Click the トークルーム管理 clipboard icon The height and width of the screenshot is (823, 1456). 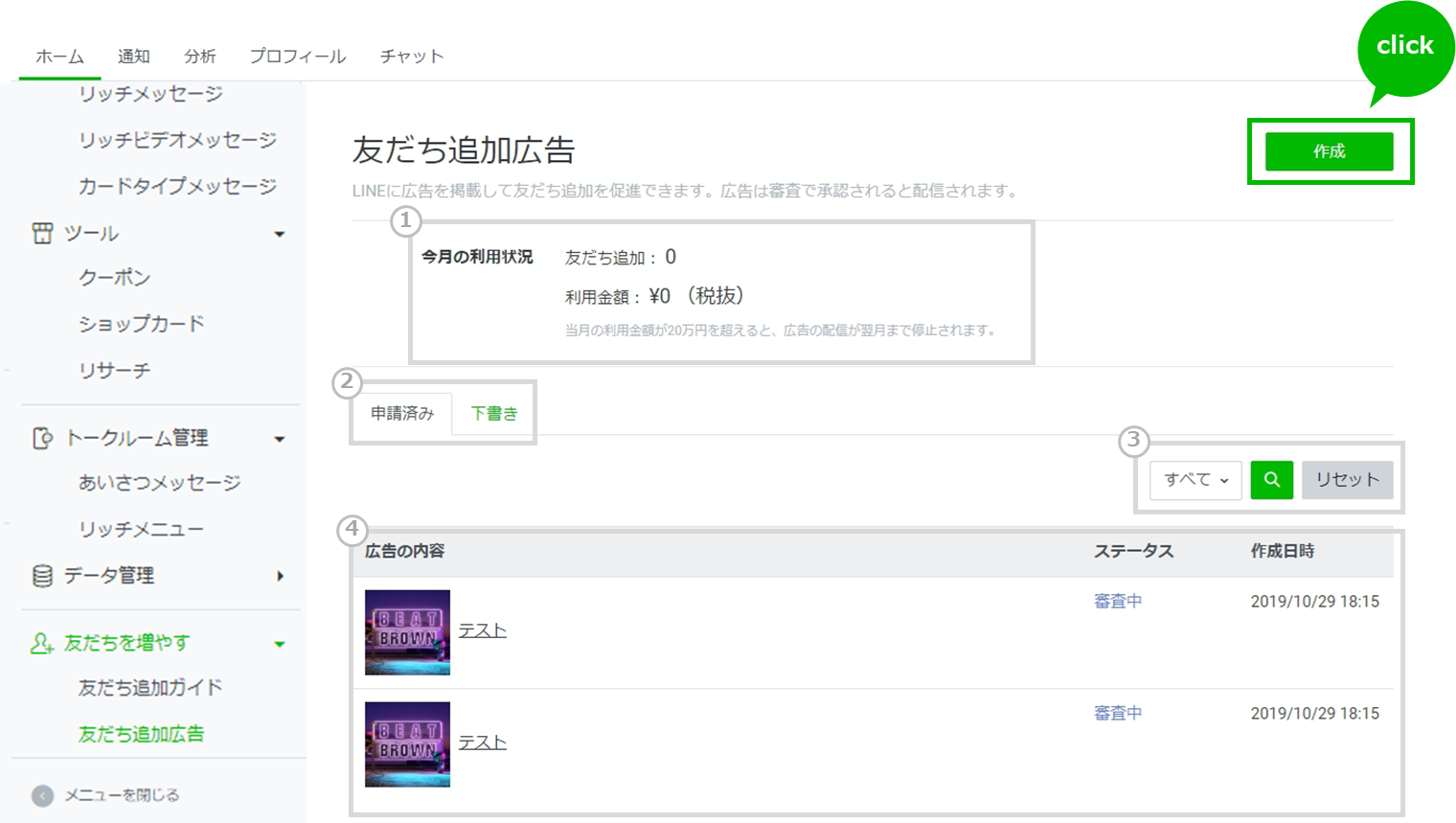click(43, 438)
